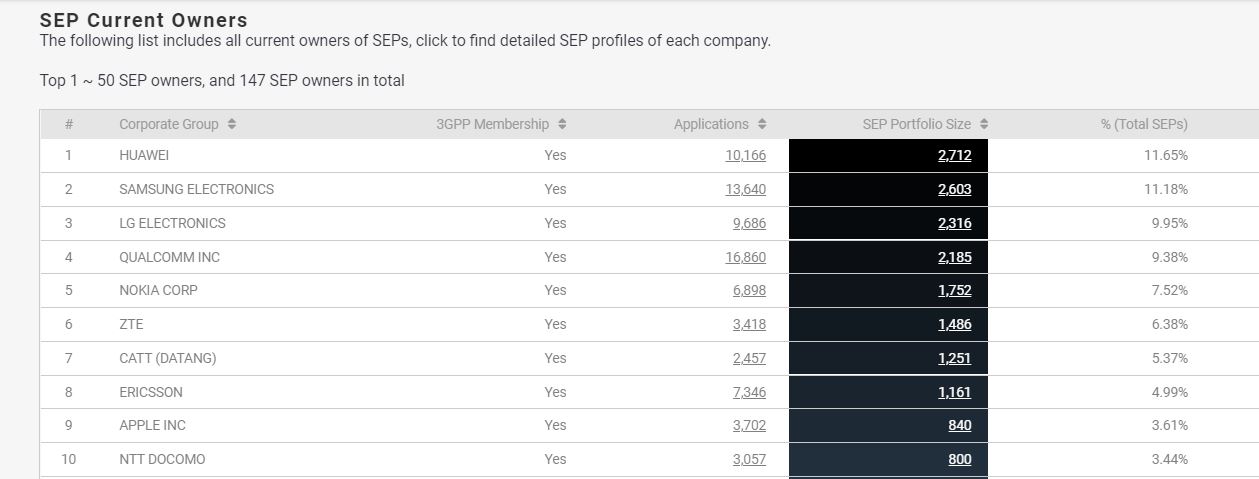Open Ericsson applications count 7,346
This screenshot has height=479, width=1259.
pos(750,392)
